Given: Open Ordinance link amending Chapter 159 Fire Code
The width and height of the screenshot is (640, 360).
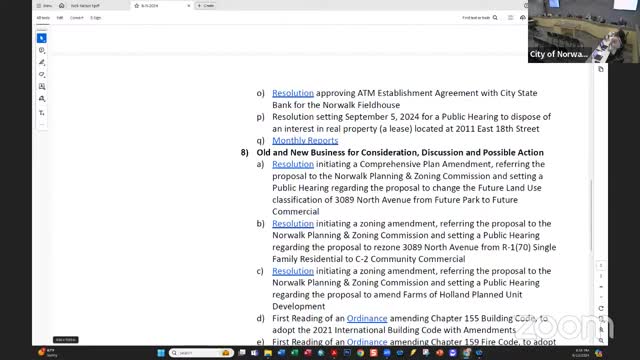Looking at the screenshot, I should (x=367, y=342).
